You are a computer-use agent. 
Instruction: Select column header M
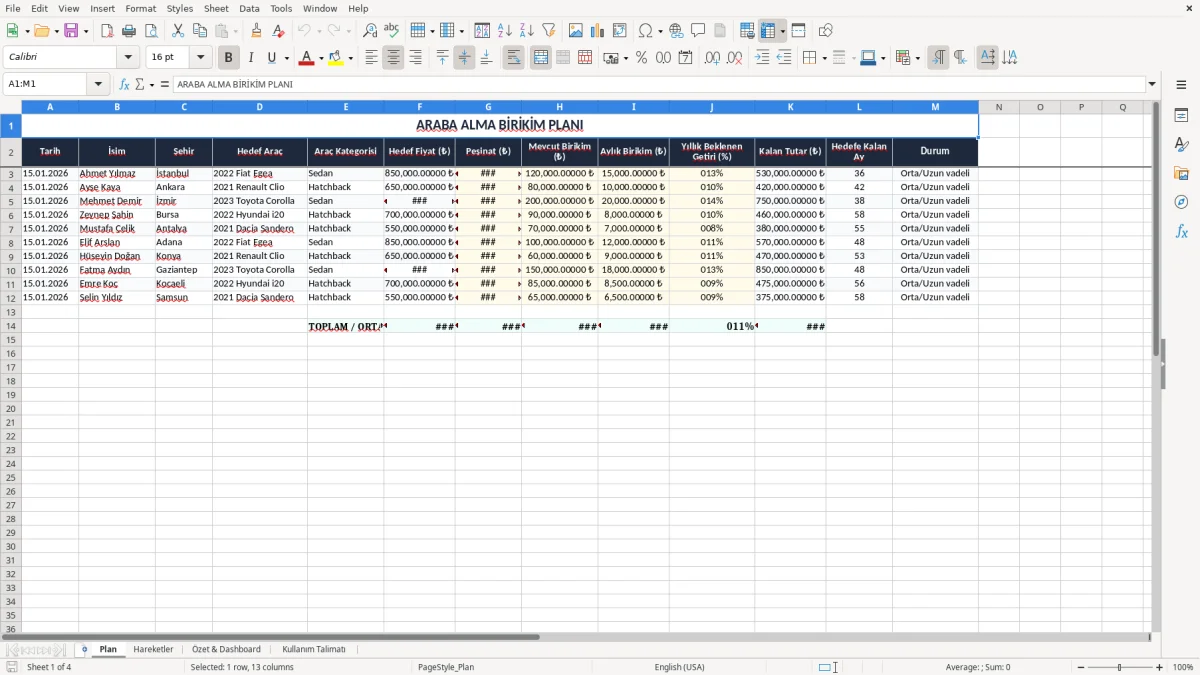pos(935,107)
